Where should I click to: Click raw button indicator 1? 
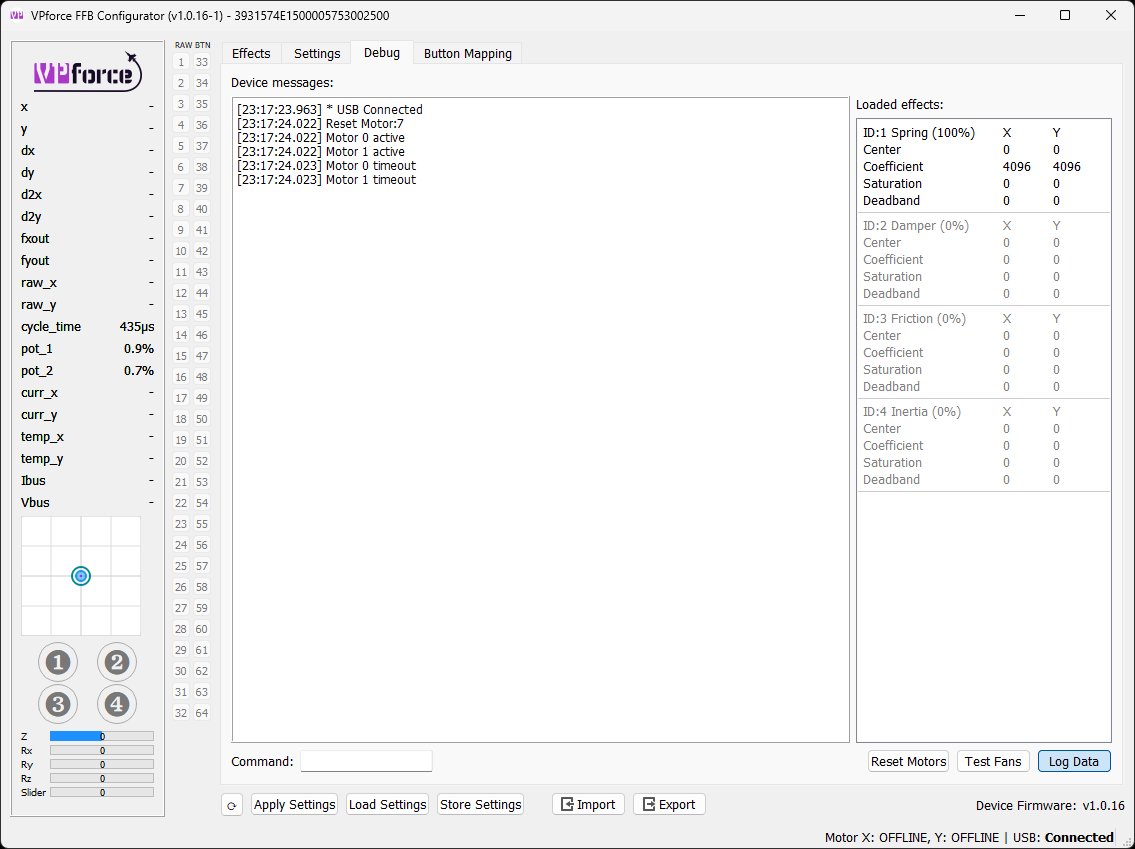pos(181,62)
